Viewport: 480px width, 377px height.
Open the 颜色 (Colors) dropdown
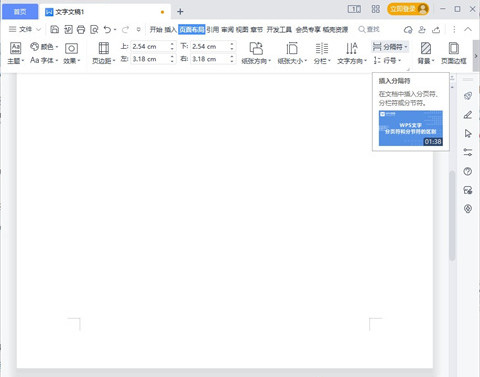click(x=44, y=47)
